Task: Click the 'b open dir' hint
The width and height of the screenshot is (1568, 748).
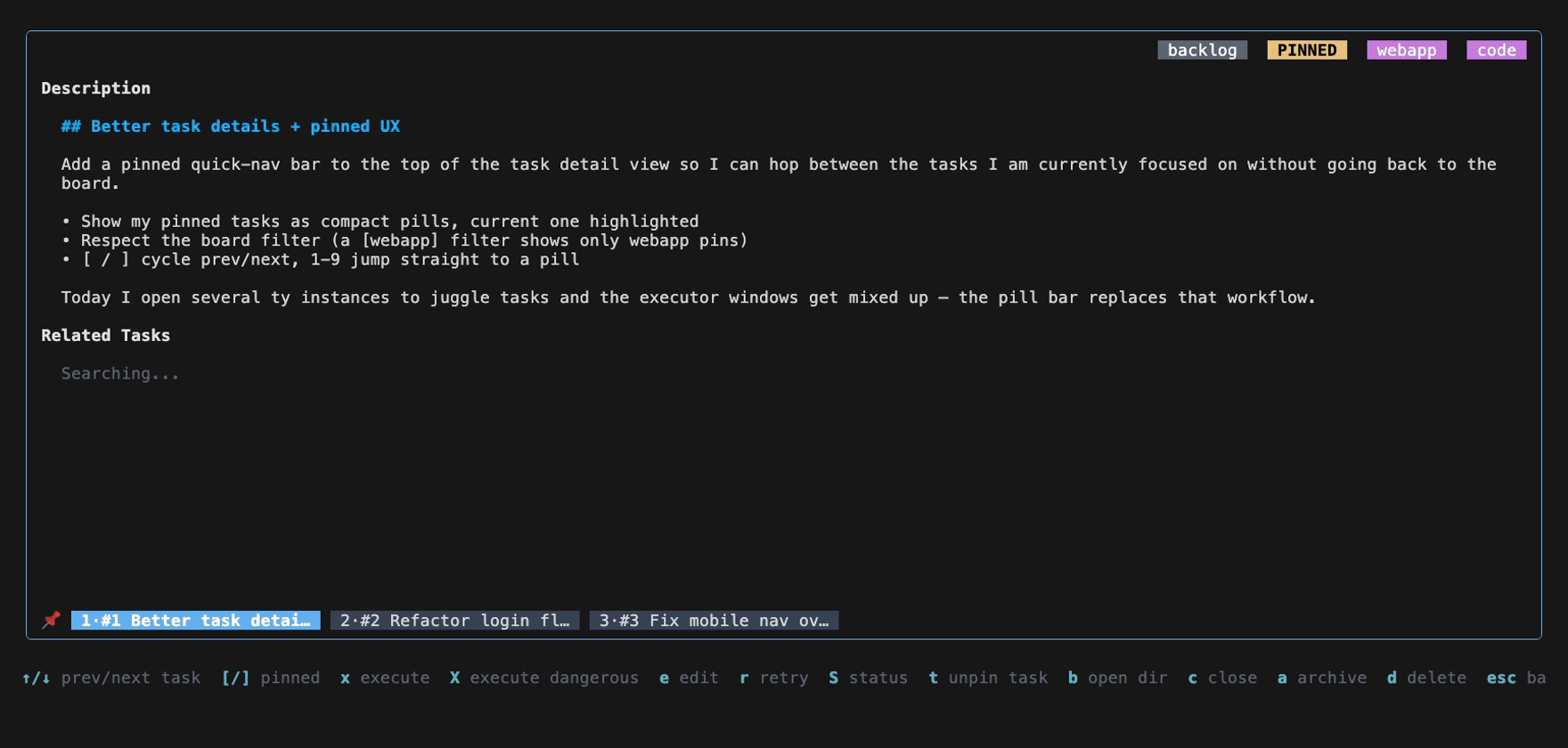Action: pos(1118,679)
